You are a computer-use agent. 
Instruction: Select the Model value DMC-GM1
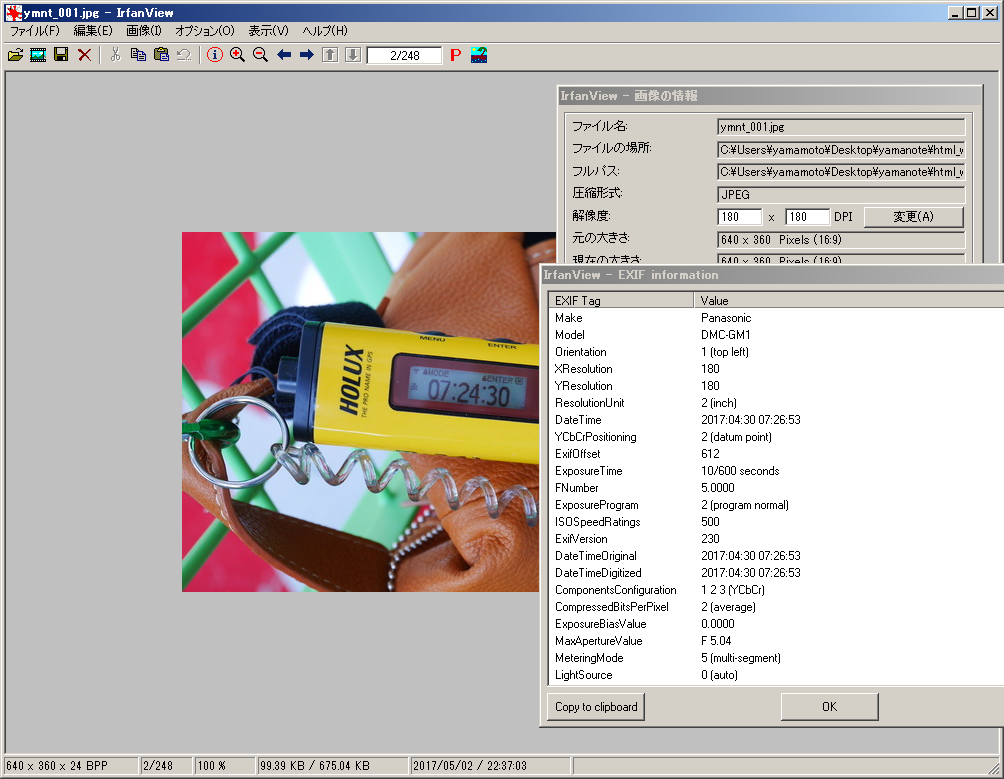click(725, 335)
